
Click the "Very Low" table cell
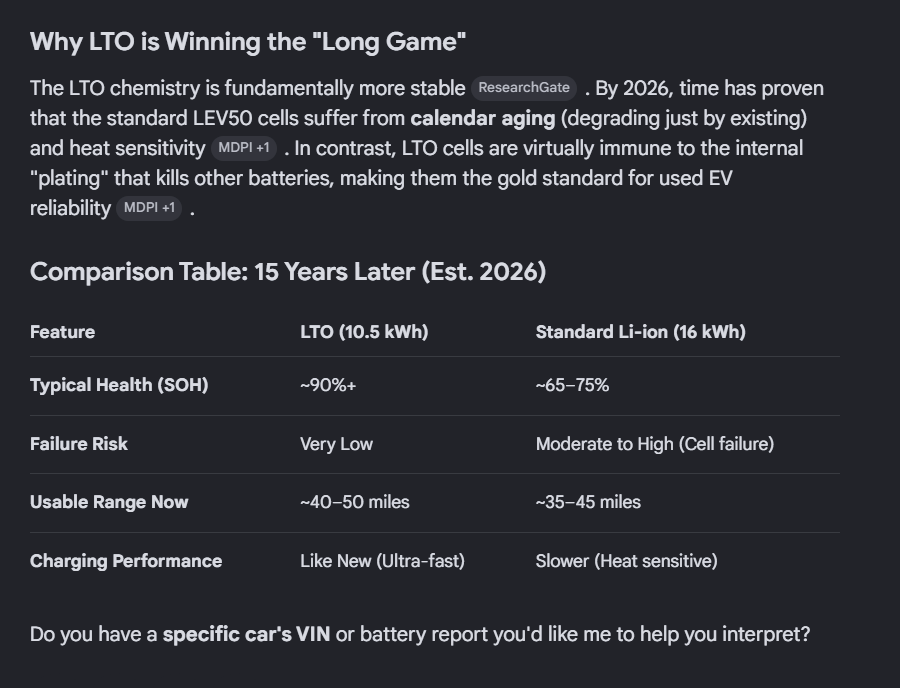[336, 444]
